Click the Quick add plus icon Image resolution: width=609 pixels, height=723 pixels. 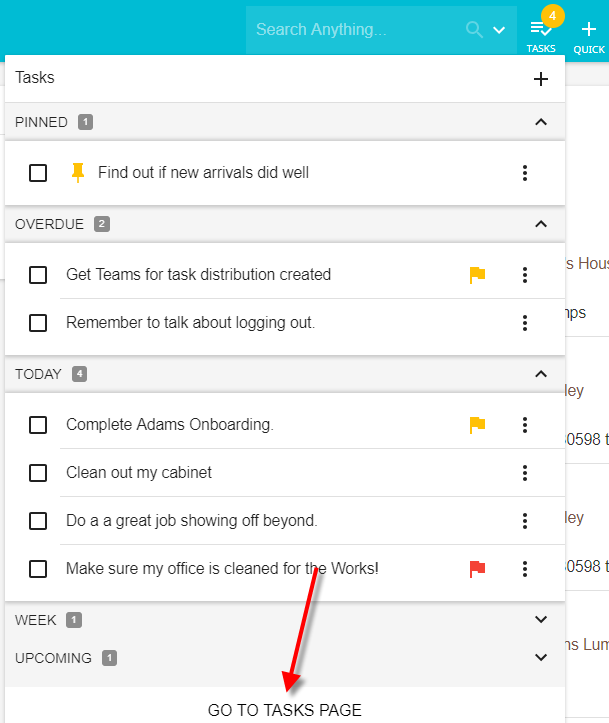(589, 32)
